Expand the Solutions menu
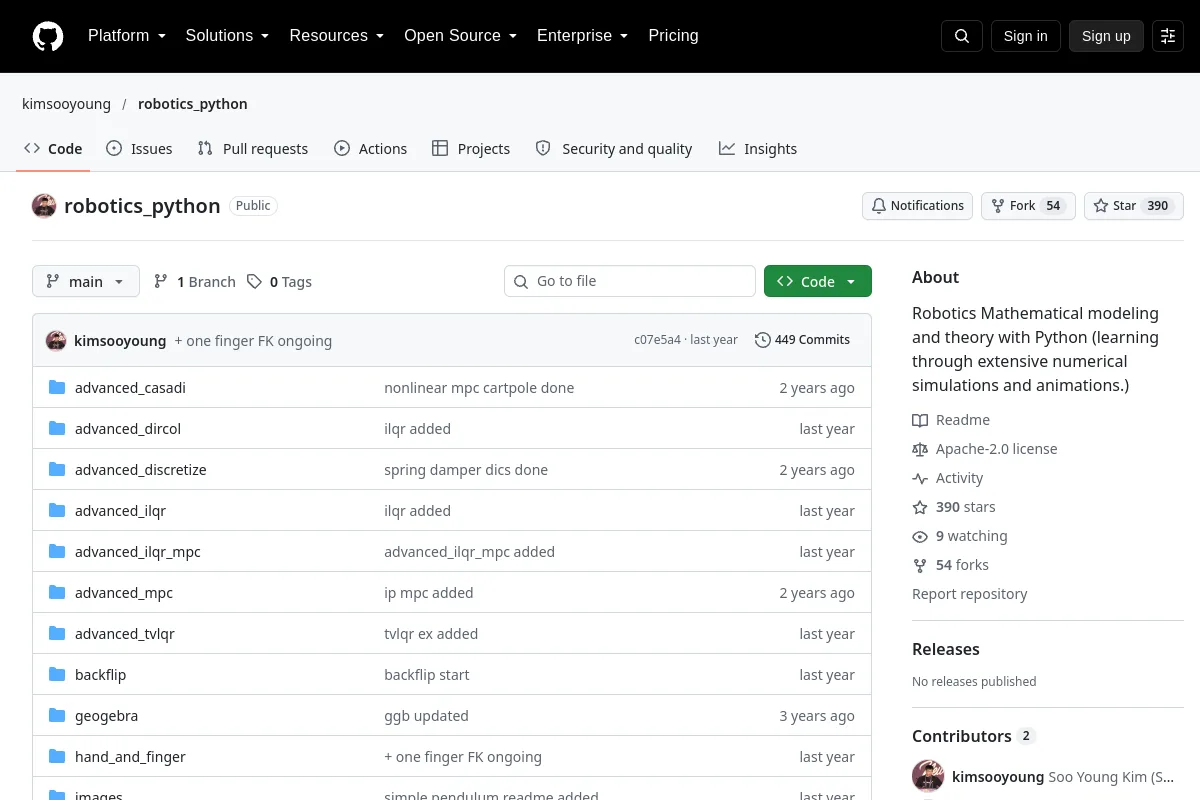The width and height of the screenshot is (1200, 800). click(x=227, y=36)
